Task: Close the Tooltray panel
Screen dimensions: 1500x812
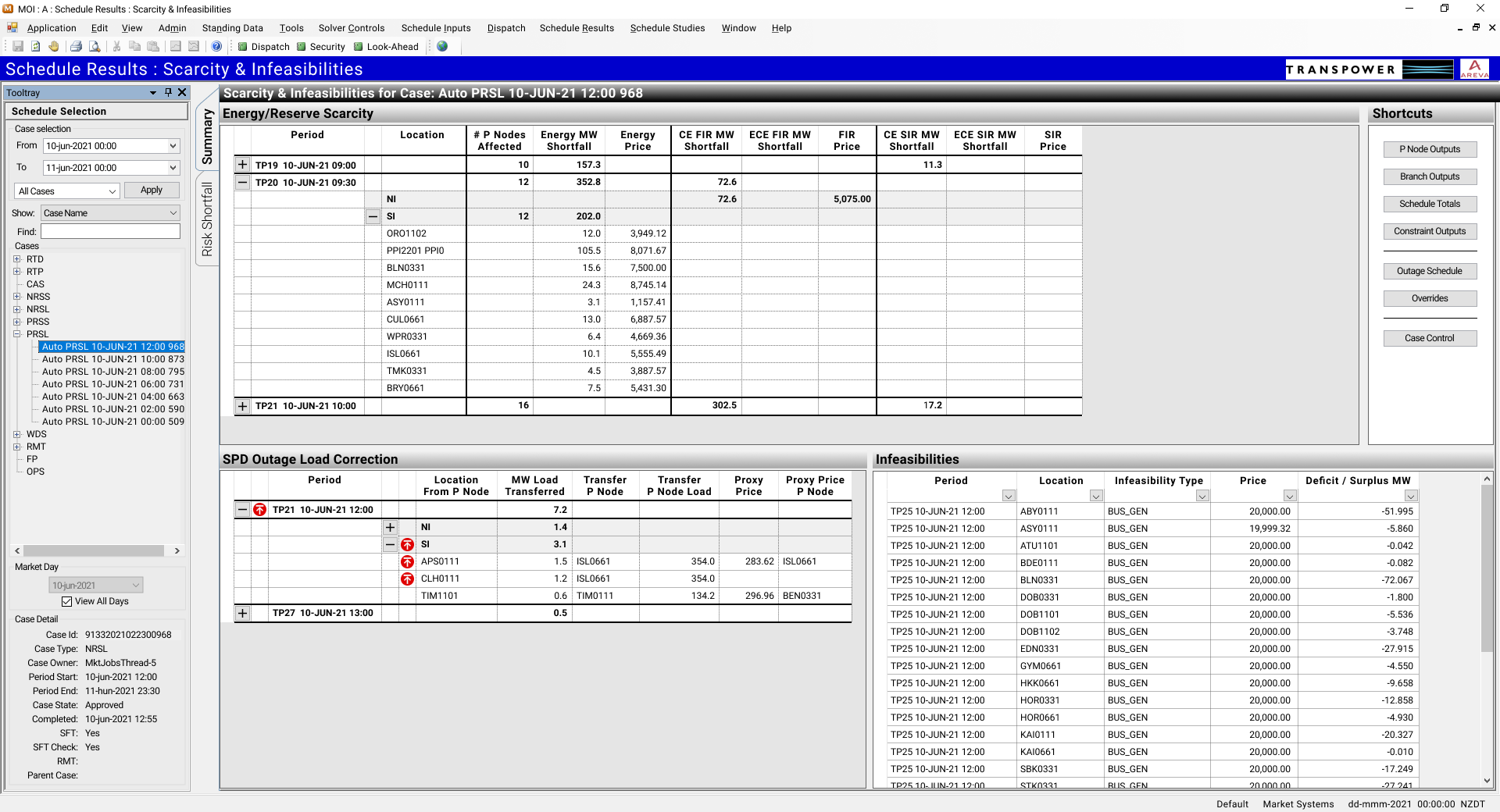Action: [182, 92]
